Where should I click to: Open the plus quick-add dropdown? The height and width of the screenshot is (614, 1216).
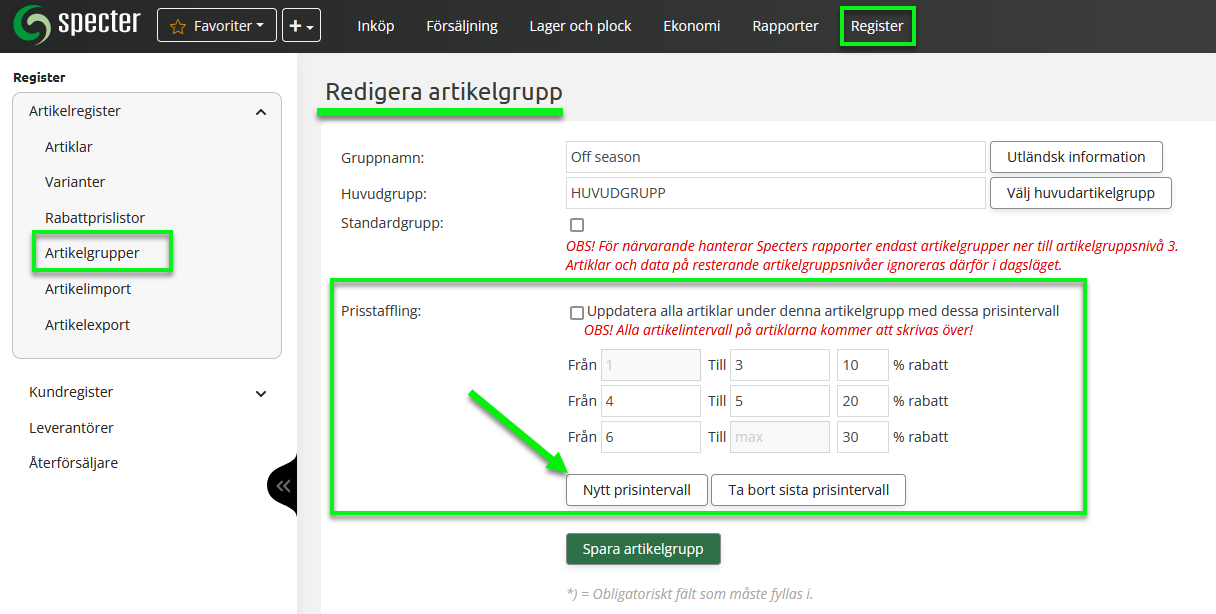(x=301, y=26)
